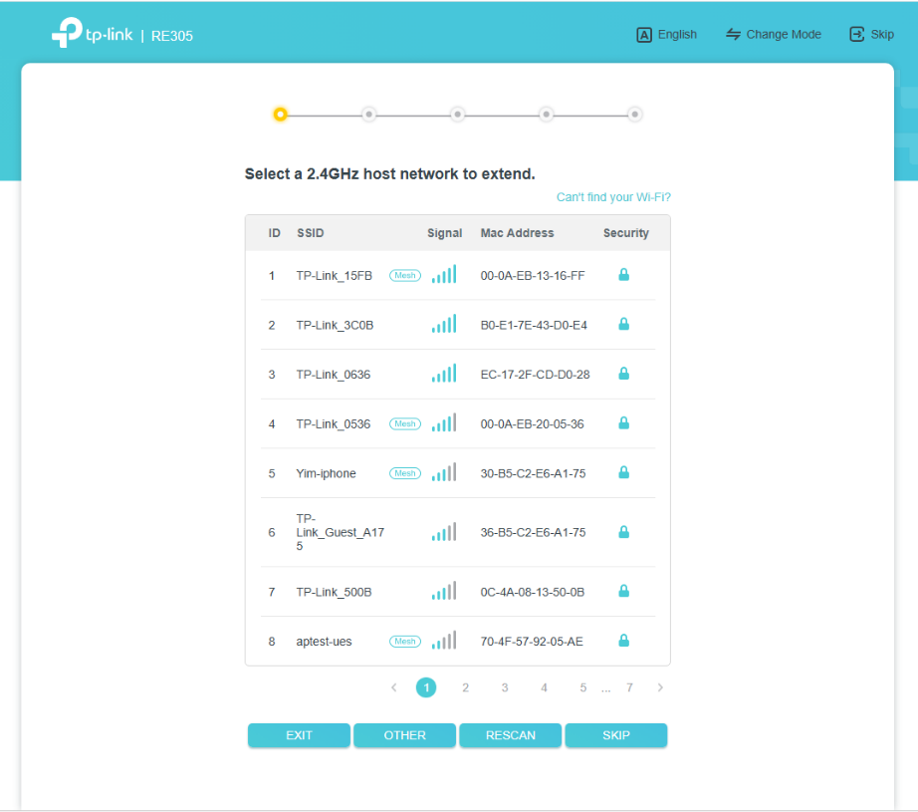Click signal bars icon for TP-Link_15FB
Screen dimensions: 918x812
coord(444,275)
